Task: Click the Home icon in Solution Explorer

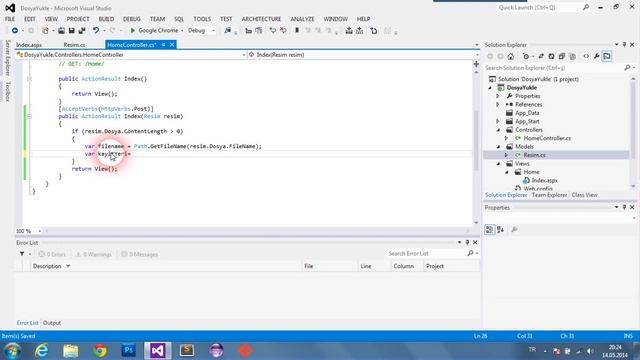Action: 511,56
